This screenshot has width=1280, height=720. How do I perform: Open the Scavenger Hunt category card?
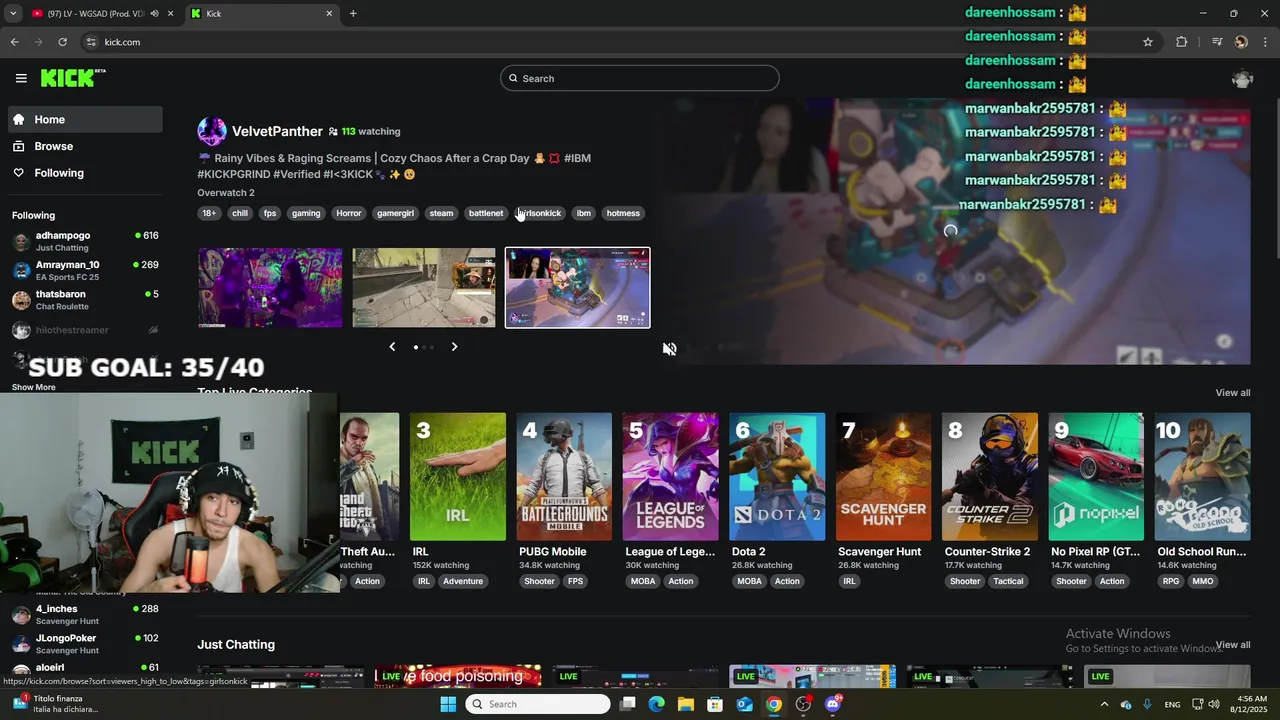click(883, 477)
